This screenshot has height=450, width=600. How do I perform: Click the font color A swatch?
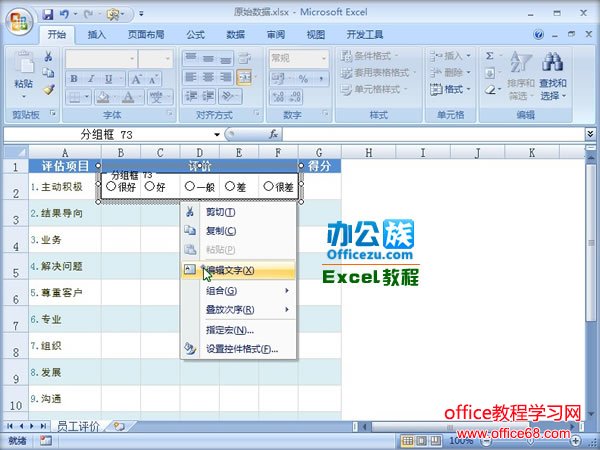pos(128,98)
